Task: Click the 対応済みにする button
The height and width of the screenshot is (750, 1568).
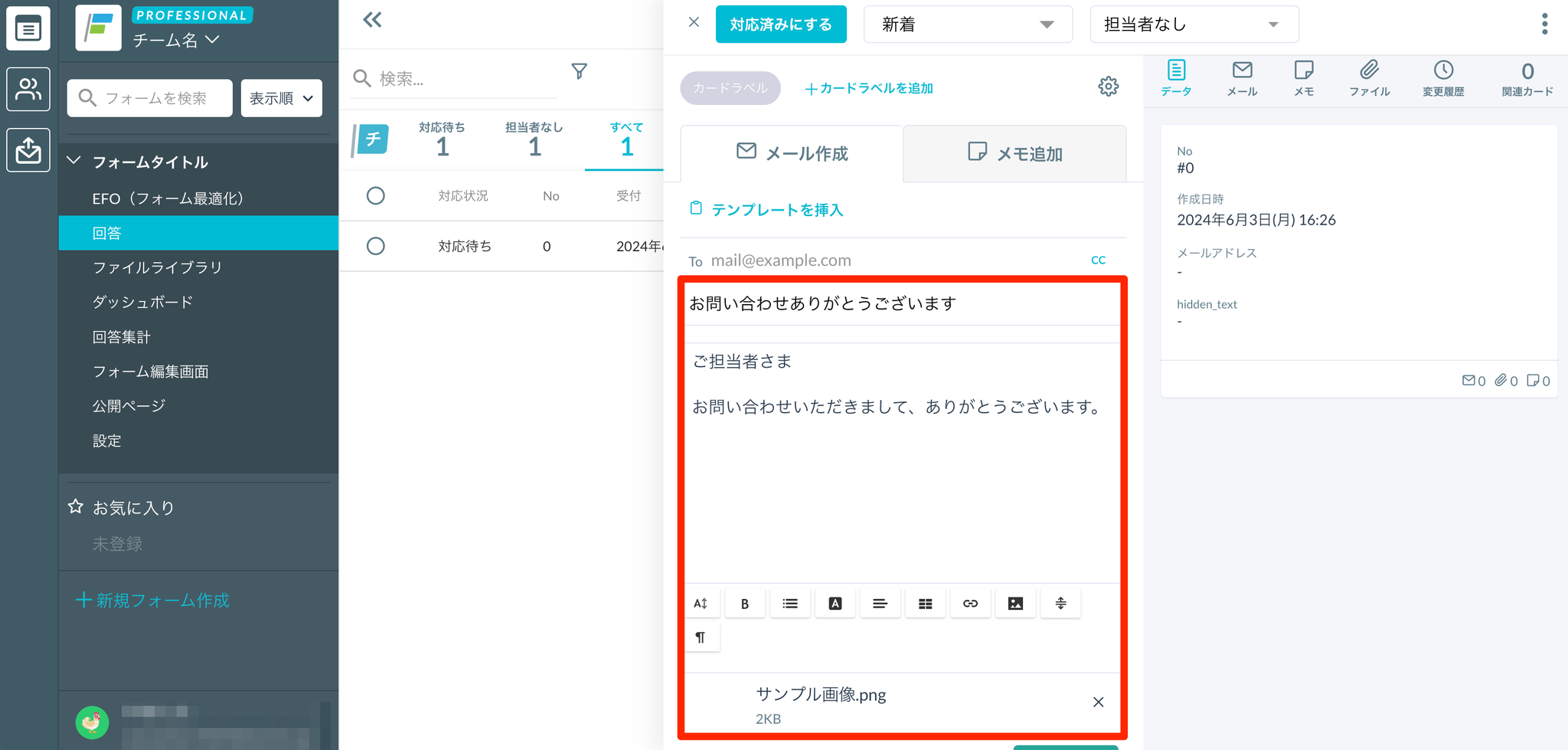Action: coord(781,25)
